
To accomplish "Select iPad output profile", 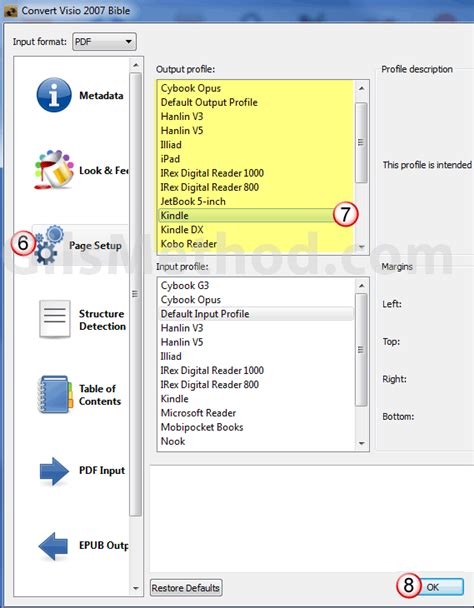I will pyautogui.click(x=256, y=159).
